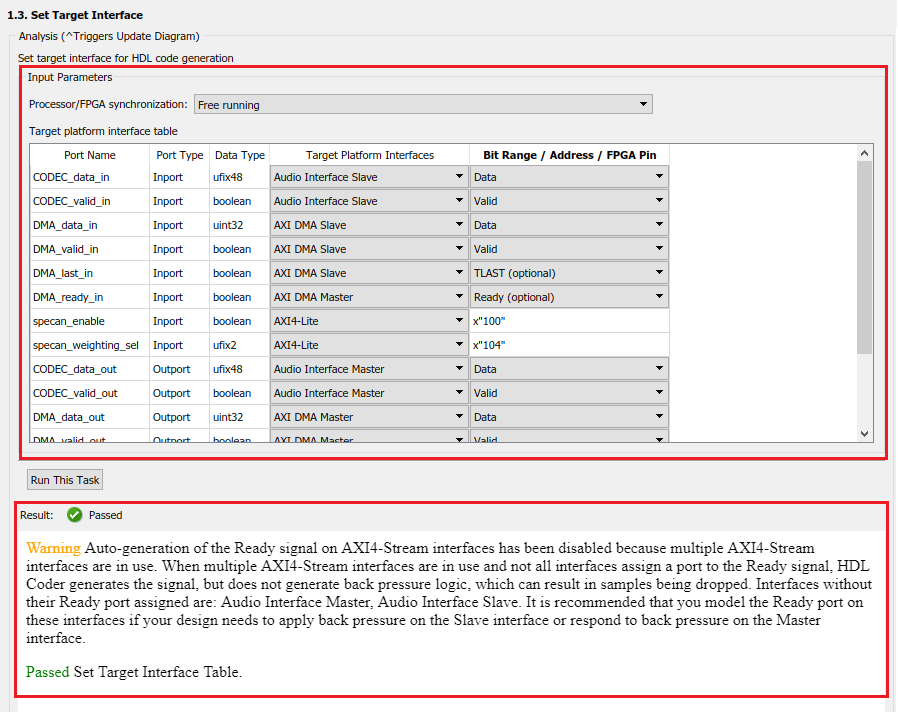Open the Ready (optional) dropdown for DMA_ready_in

coord(659,297)
